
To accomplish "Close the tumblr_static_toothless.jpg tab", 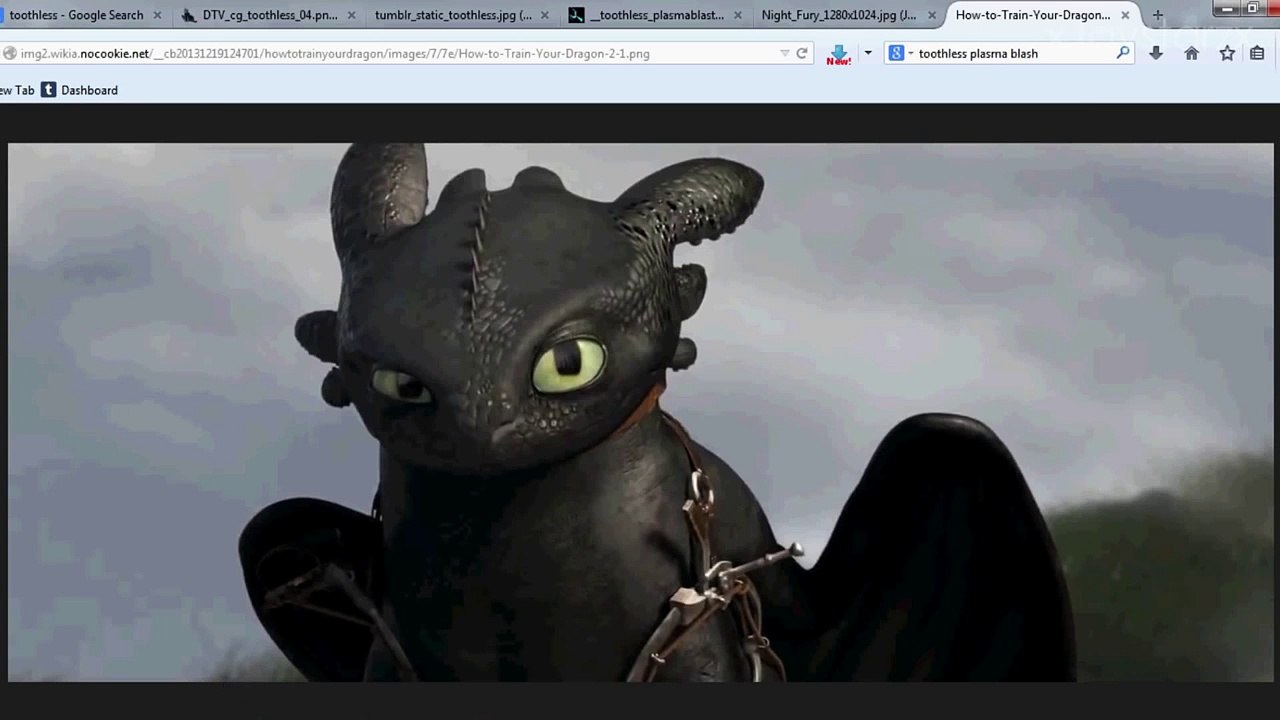I will click(x=544, y=15).
